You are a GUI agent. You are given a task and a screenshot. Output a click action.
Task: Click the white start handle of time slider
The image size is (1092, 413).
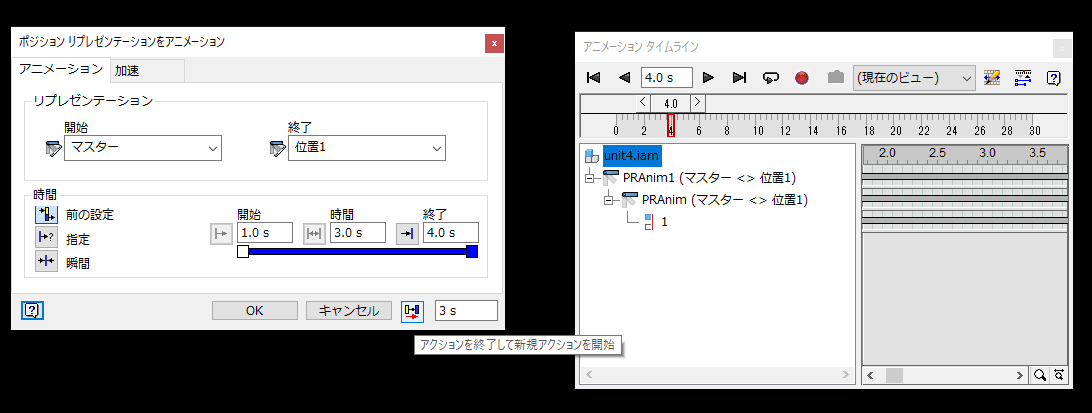coord(243,251)
